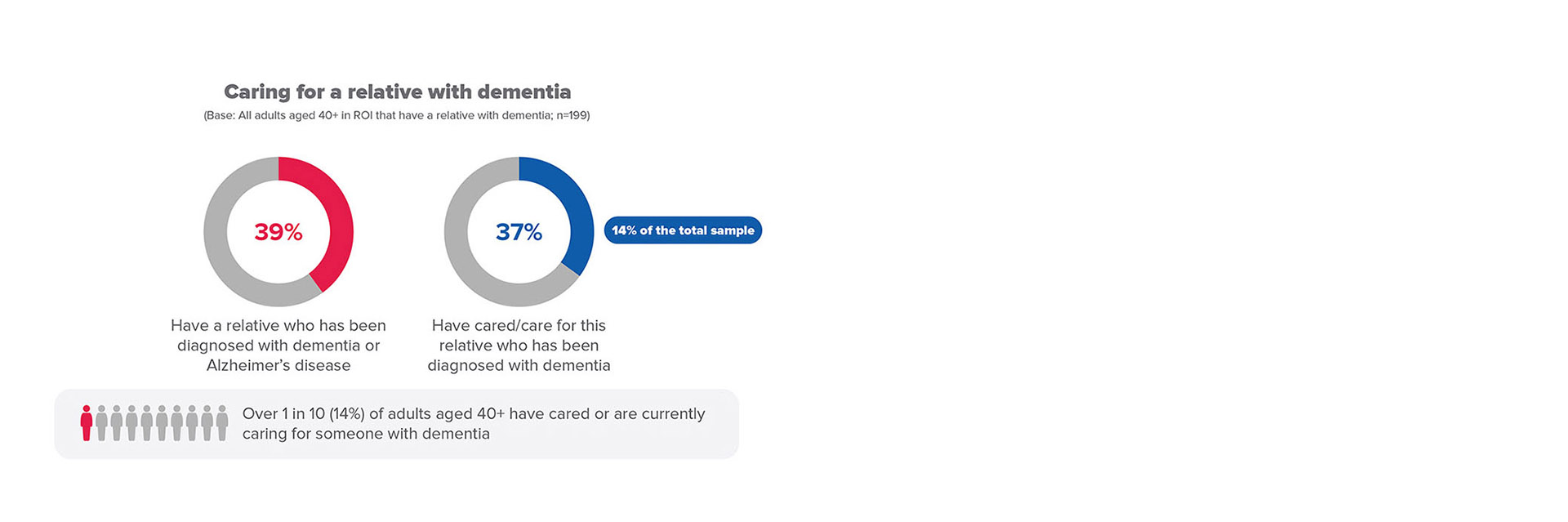
Task: Click the red person icon
Action: pos(87,423)
